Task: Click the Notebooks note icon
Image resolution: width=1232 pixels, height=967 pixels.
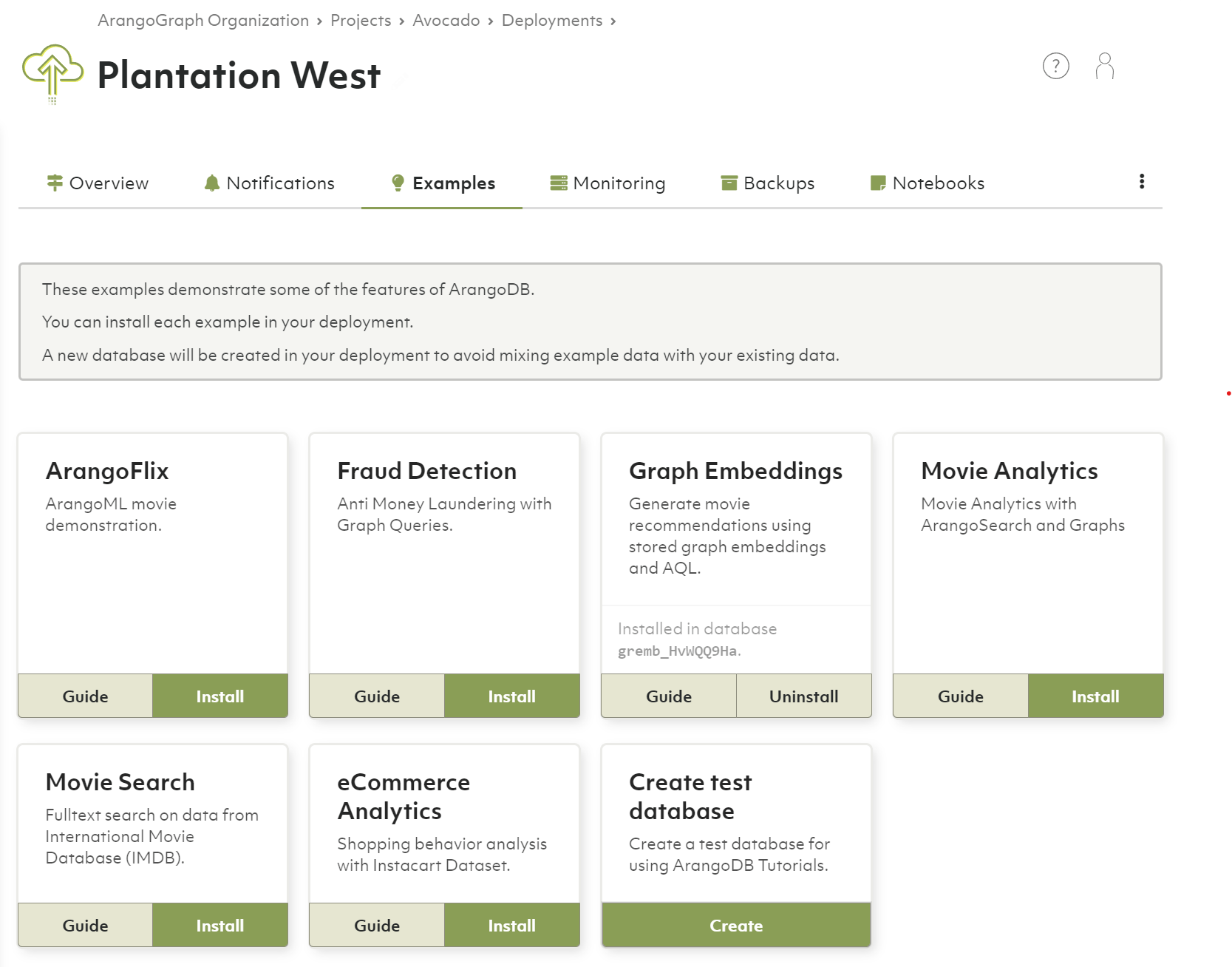Action: point(878,183)
